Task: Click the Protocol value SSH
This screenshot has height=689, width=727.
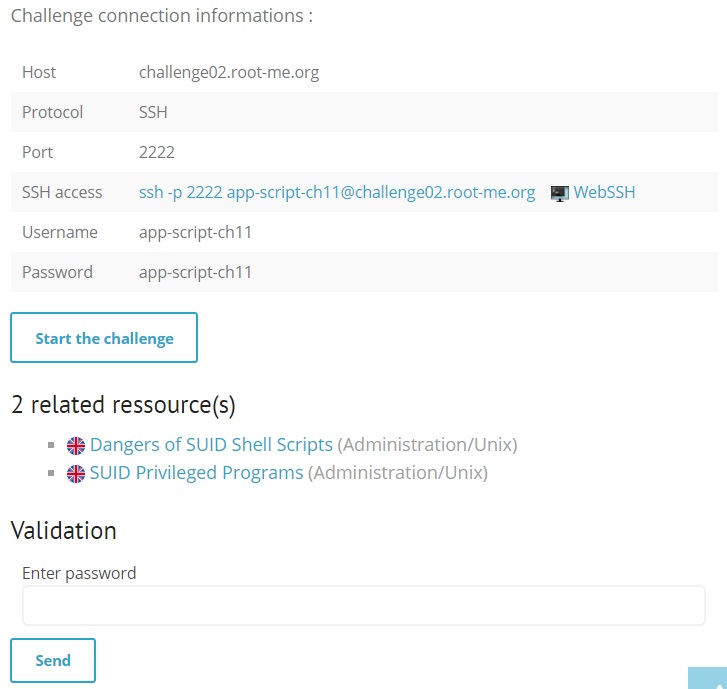Action: click(153, 112)
